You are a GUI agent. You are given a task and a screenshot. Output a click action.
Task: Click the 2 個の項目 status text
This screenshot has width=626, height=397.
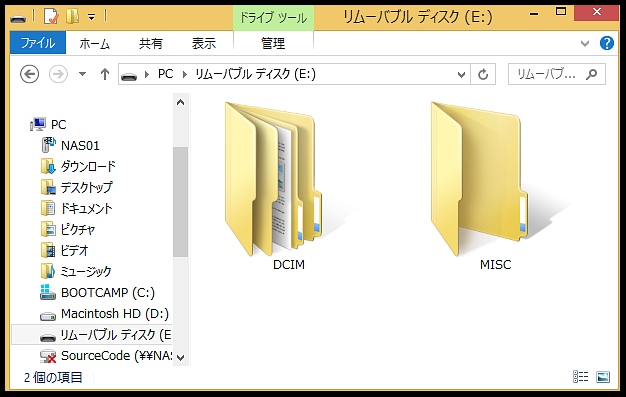tap(53, 377)
